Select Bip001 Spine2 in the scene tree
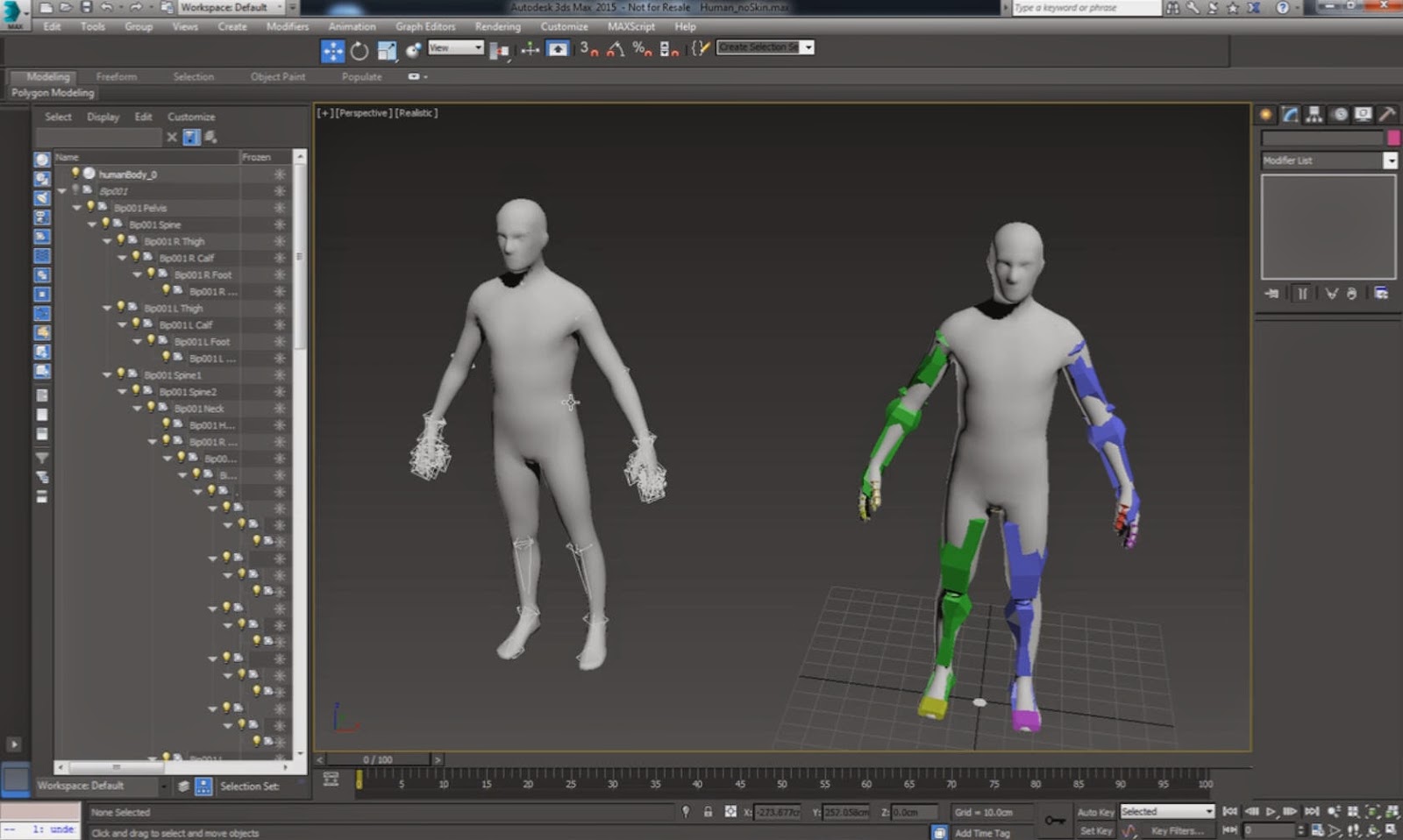 point(189,392)
